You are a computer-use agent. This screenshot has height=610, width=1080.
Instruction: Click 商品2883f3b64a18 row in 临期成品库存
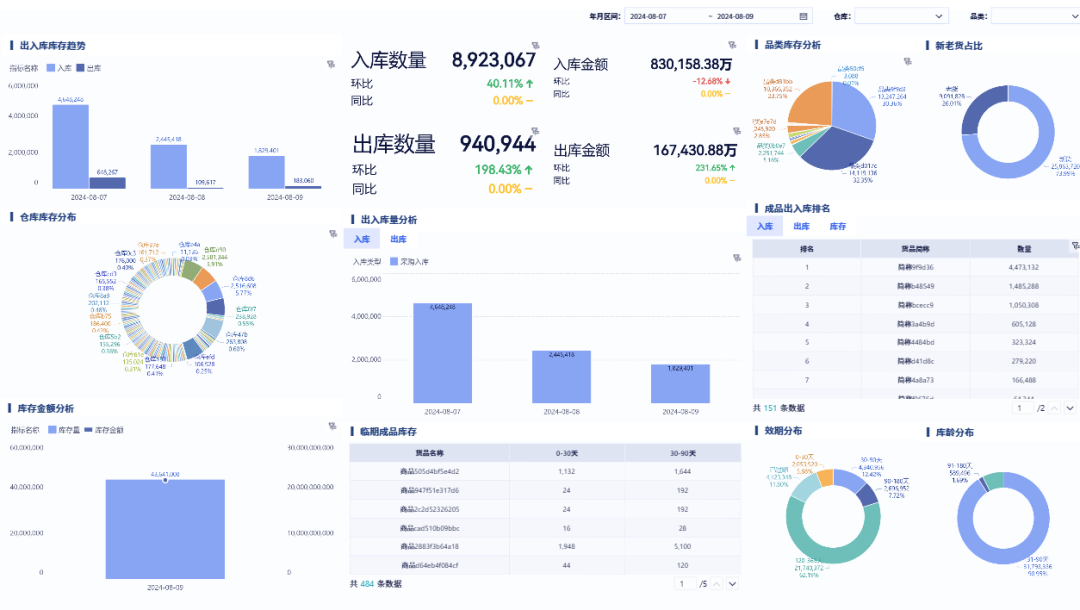click(x=545, y=547)
